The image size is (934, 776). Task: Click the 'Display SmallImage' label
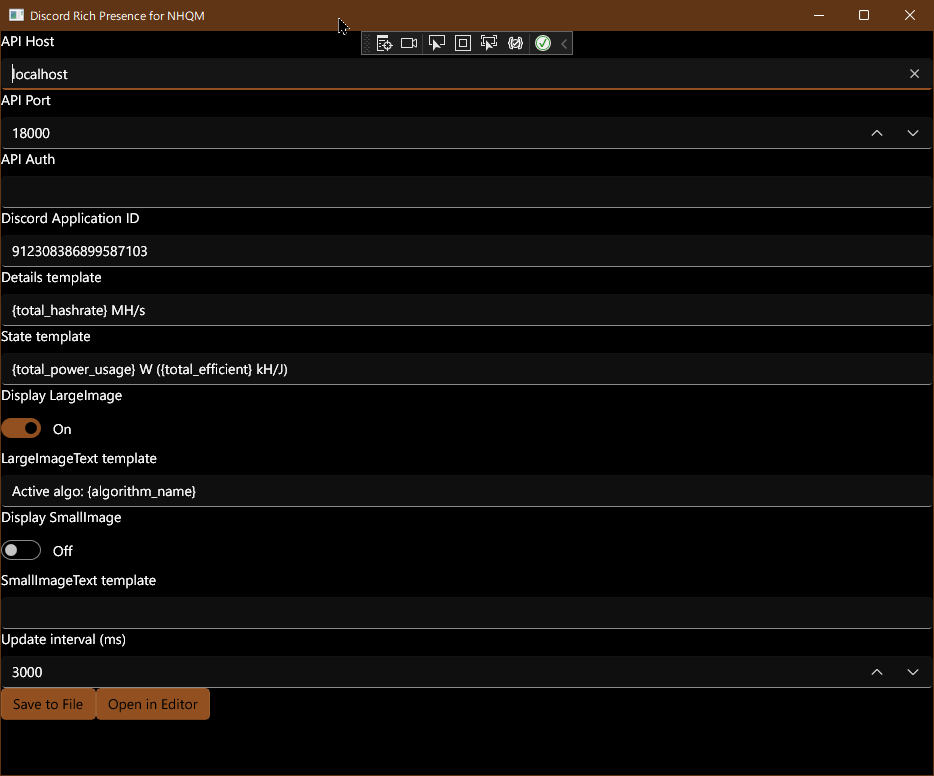61,518
